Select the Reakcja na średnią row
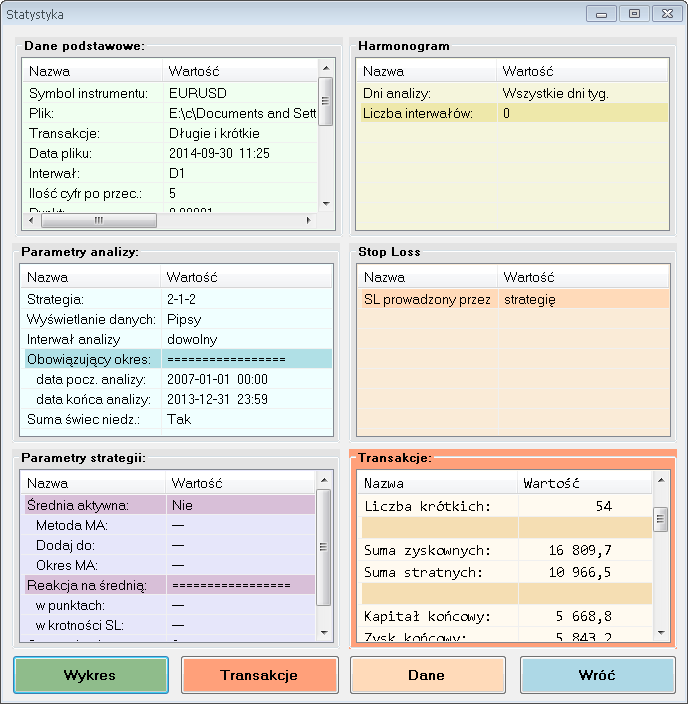The width and height of the screenshot is (688, 704). point(169,585)
